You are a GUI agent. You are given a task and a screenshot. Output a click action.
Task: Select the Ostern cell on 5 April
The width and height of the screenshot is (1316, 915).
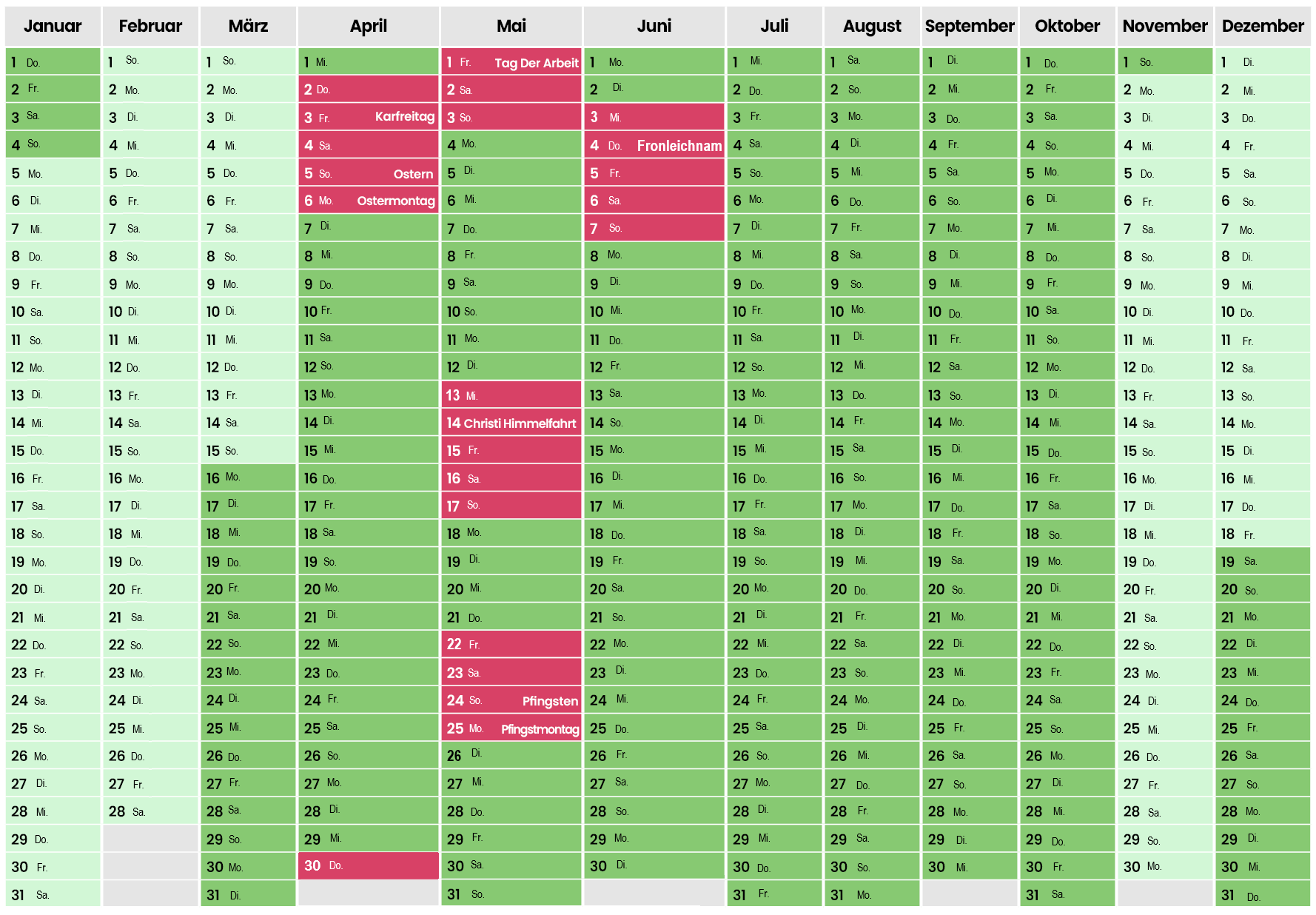369,173
